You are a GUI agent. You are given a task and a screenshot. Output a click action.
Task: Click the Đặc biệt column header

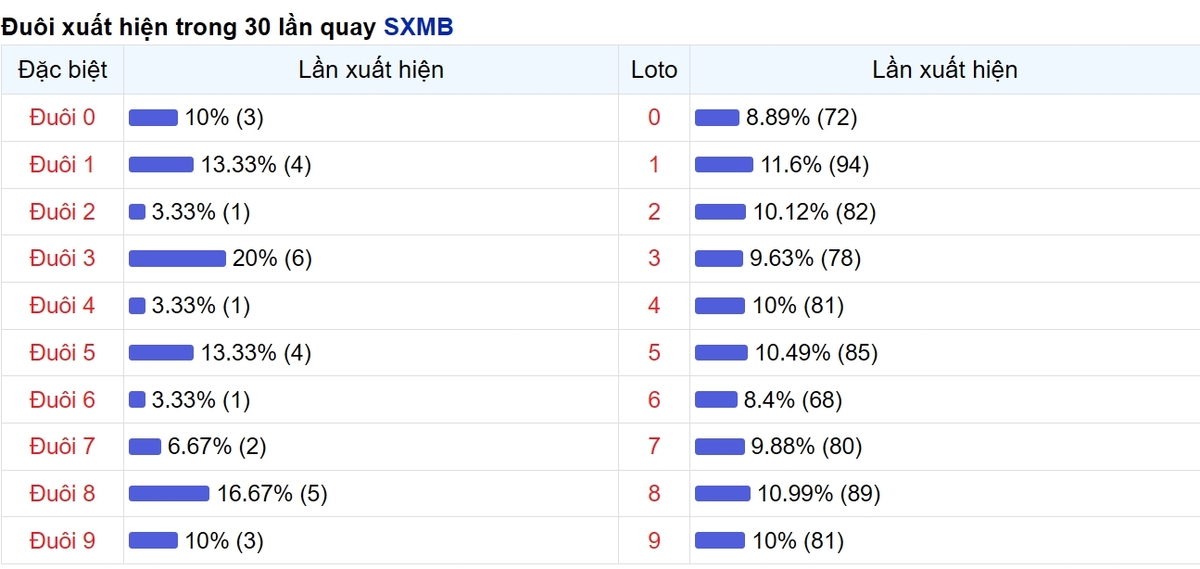click(x=62, y=70)
